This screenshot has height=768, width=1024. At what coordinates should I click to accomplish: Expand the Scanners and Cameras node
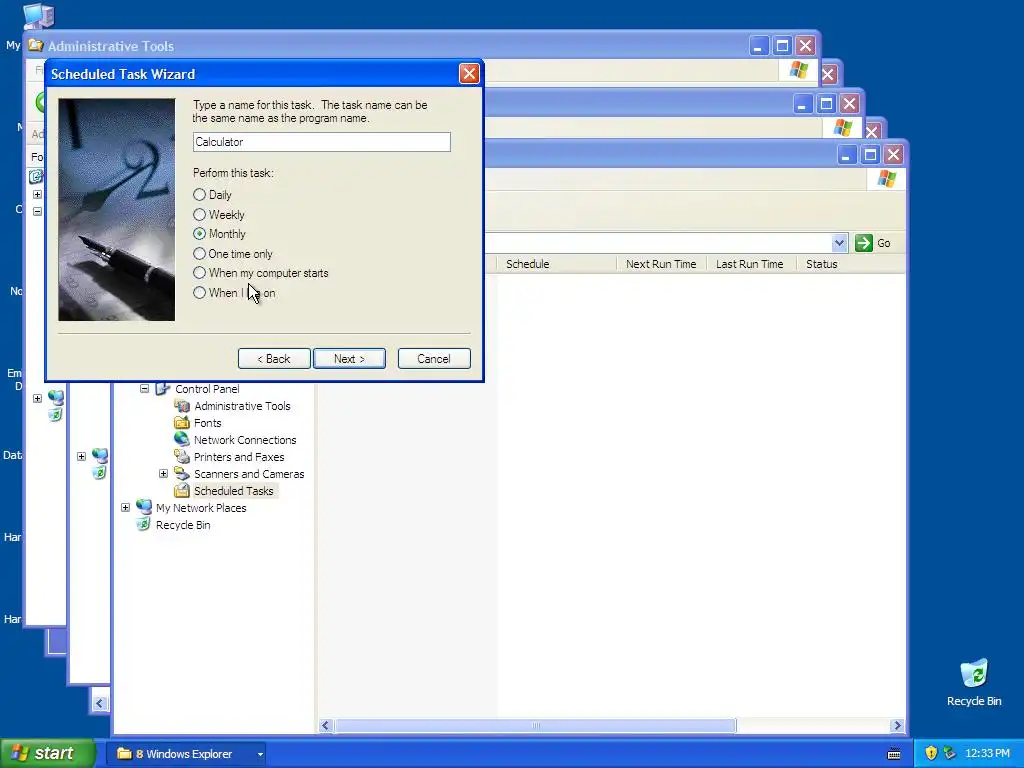click(163, 473)
